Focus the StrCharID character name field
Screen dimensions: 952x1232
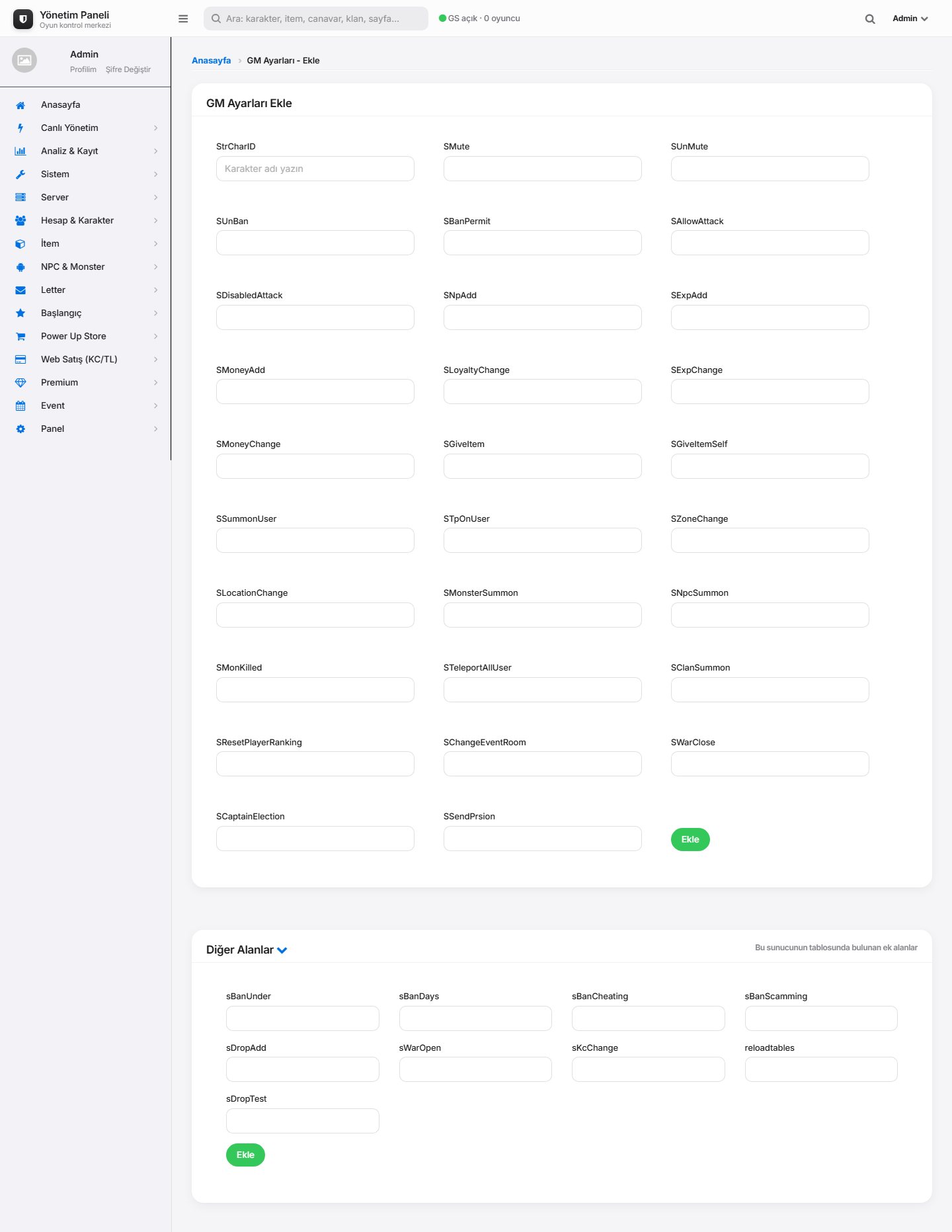click(315, 169)
